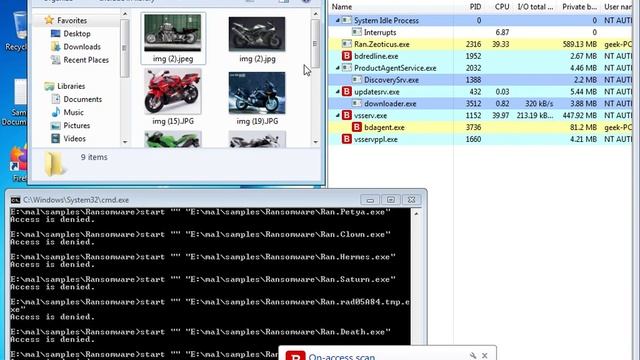
Task: Open Downloads in the Favorites list
Action: click(82, 47)
